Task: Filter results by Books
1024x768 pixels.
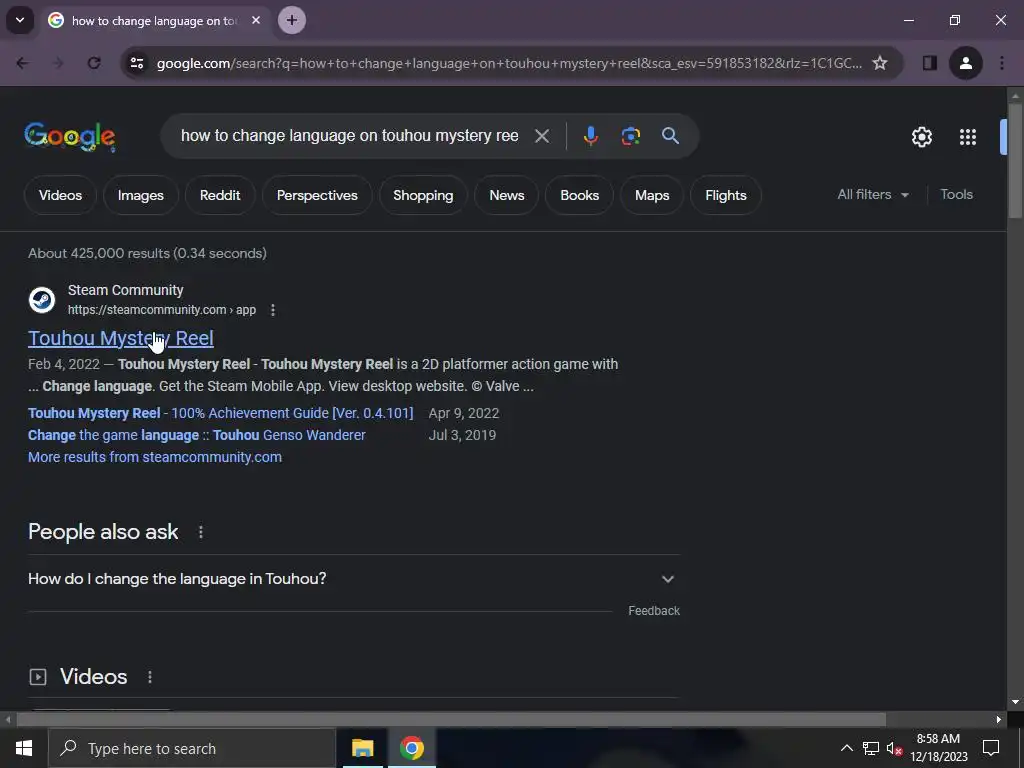Action: 579,195
